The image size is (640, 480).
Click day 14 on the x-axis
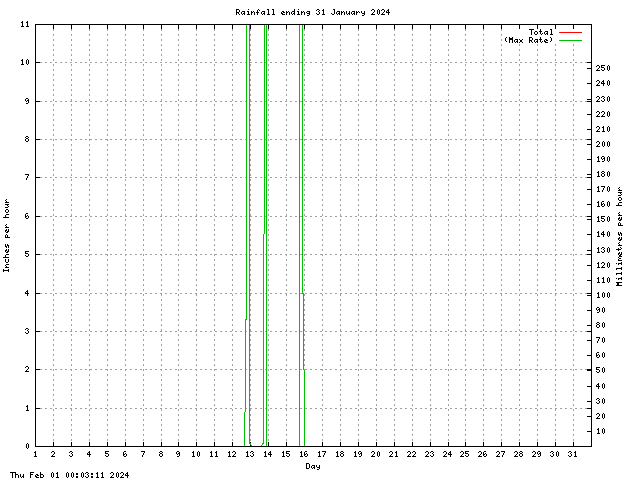point(268,454)
